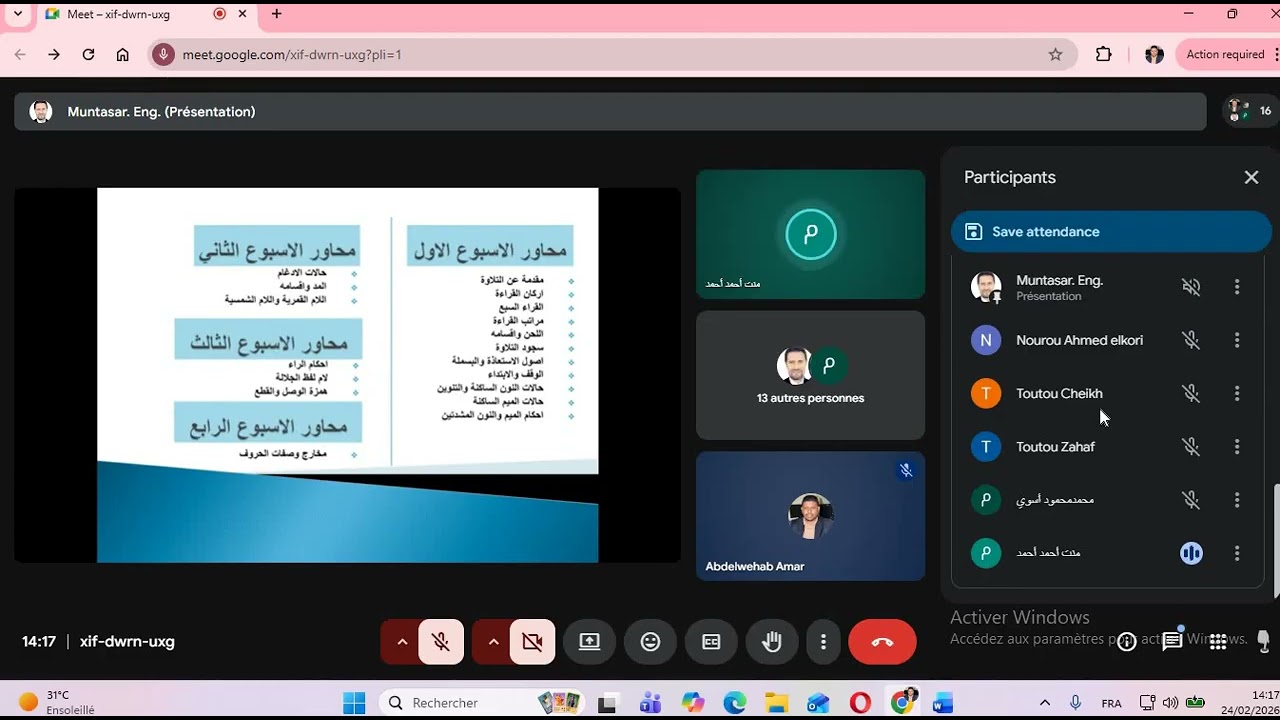Image resolution: width=1280 pixels, height=720 pixels.
Task: Mute Muntasar. Eng. presentation audio
Action: click(1191, 287)
